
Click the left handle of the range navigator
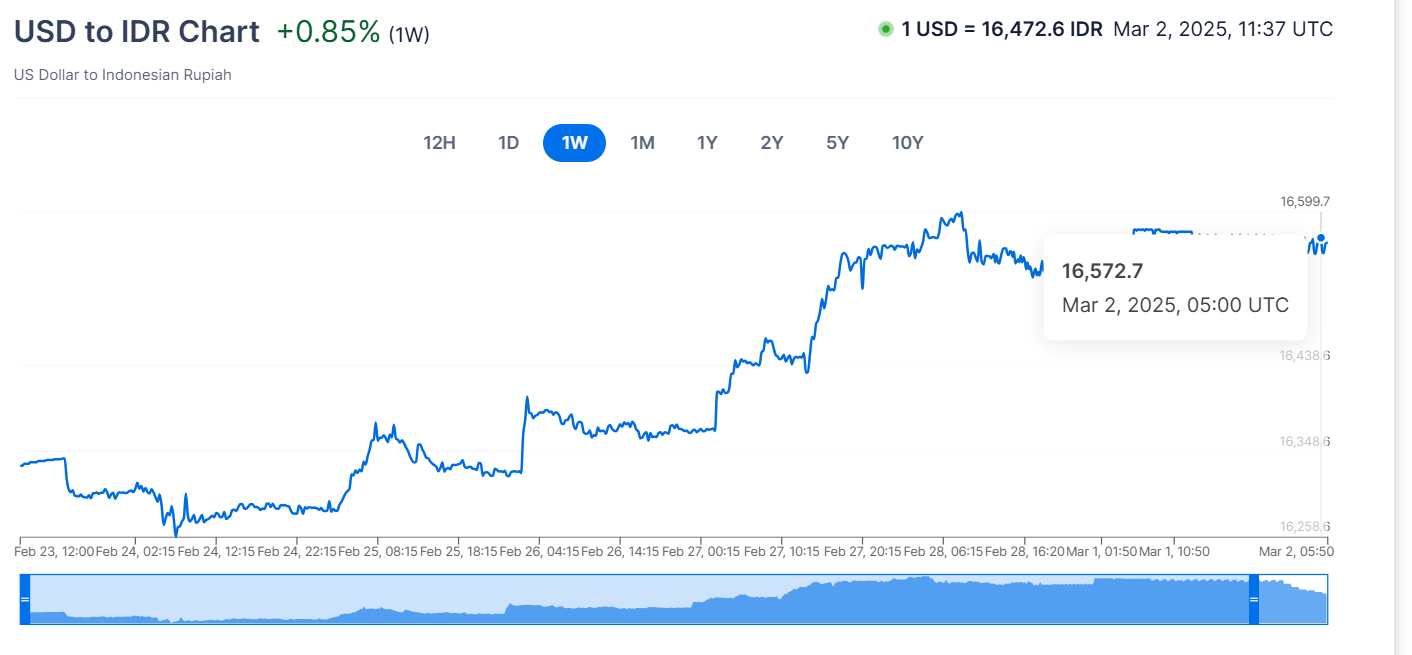25,599
